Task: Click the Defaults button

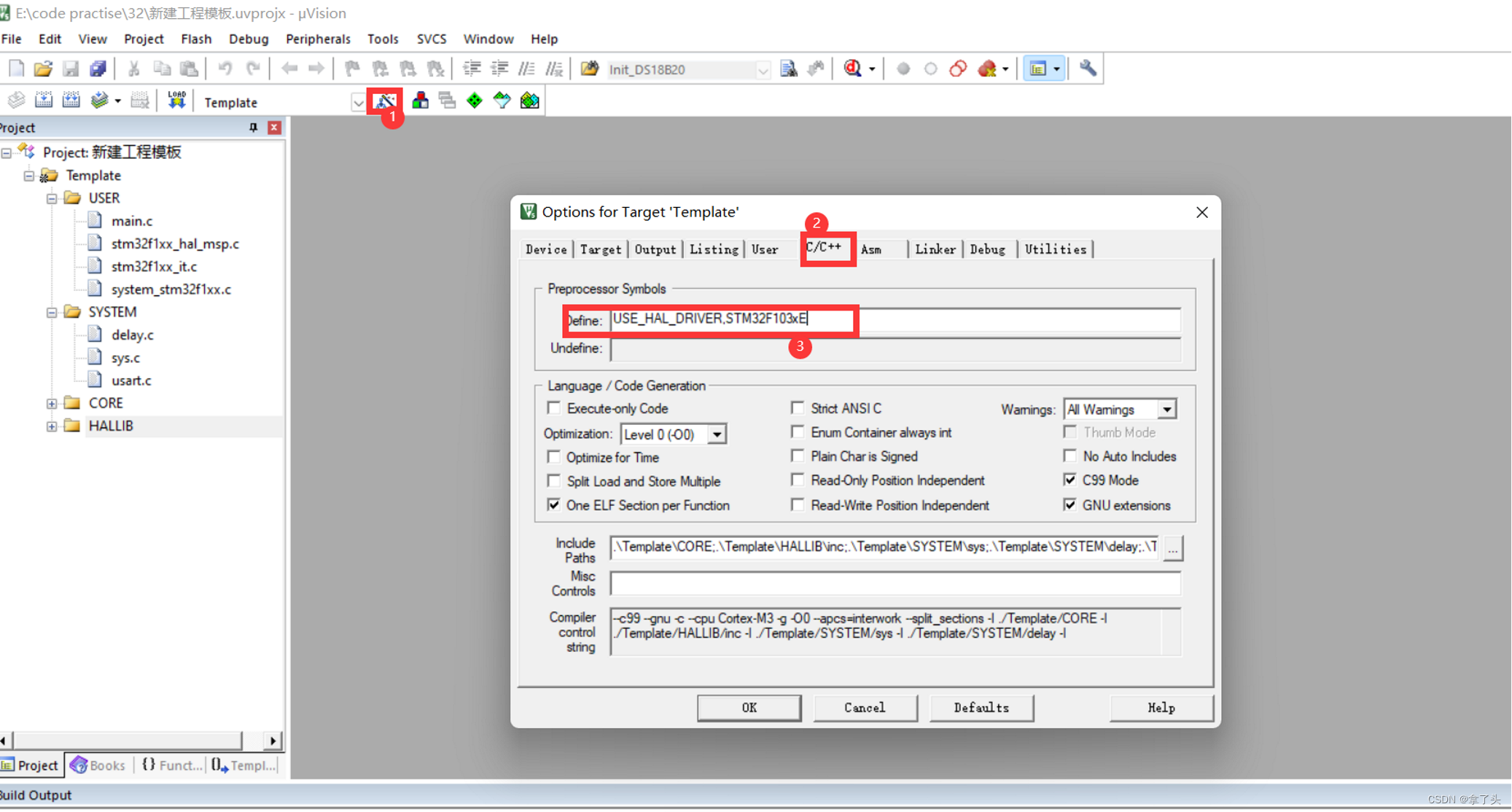Action: pos(981,707)
